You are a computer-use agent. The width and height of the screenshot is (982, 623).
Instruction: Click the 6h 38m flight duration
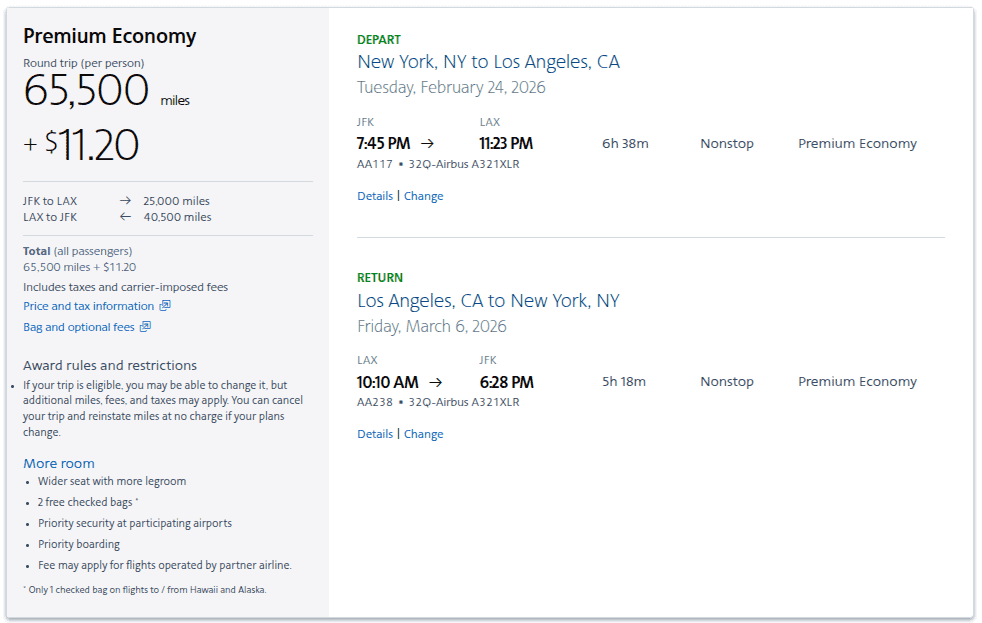click(x=625, y=143)
